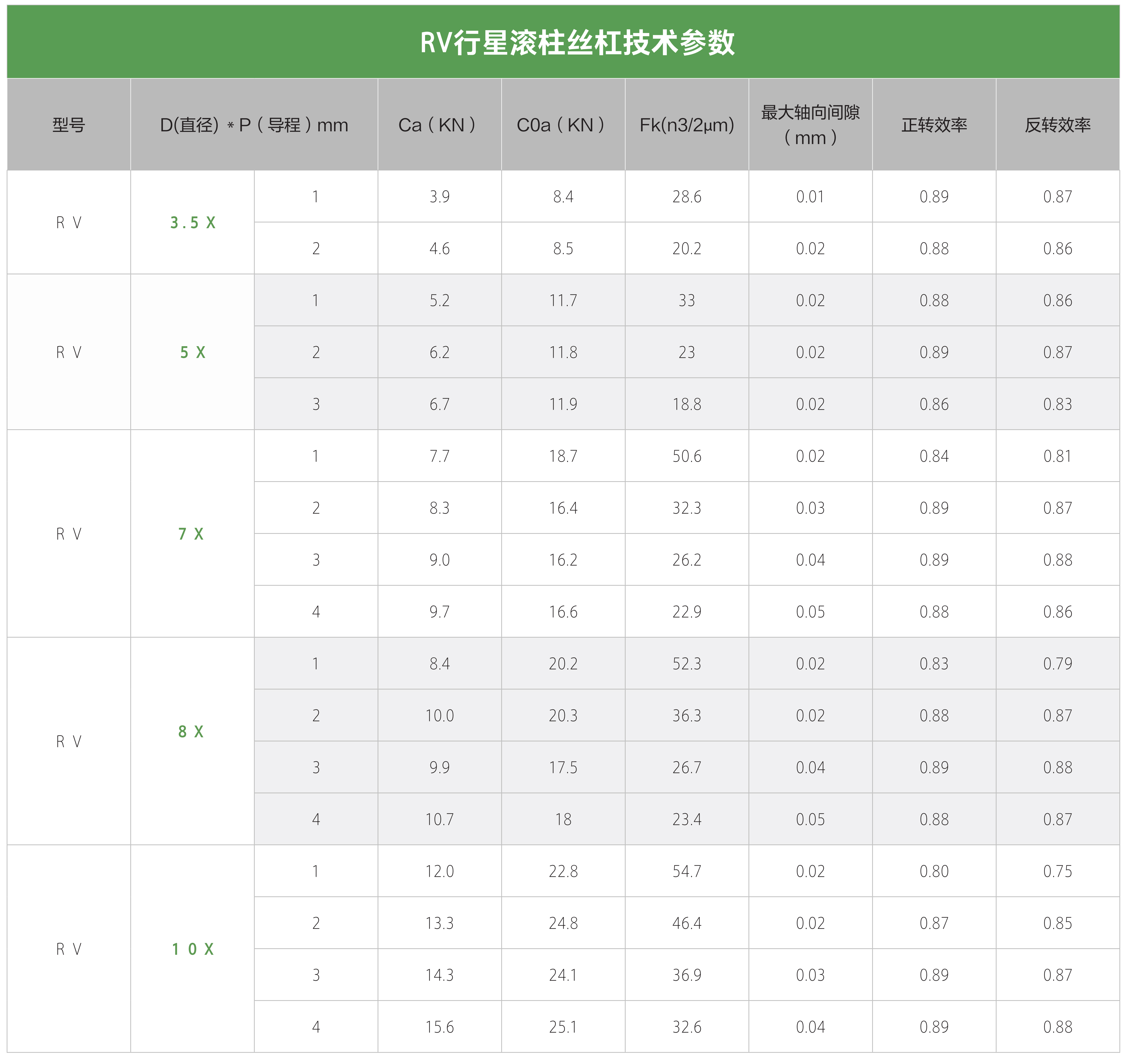1130x1064 pixels.
Task: Click the Fk value 54.7 cell
Action: pos(687,871)
